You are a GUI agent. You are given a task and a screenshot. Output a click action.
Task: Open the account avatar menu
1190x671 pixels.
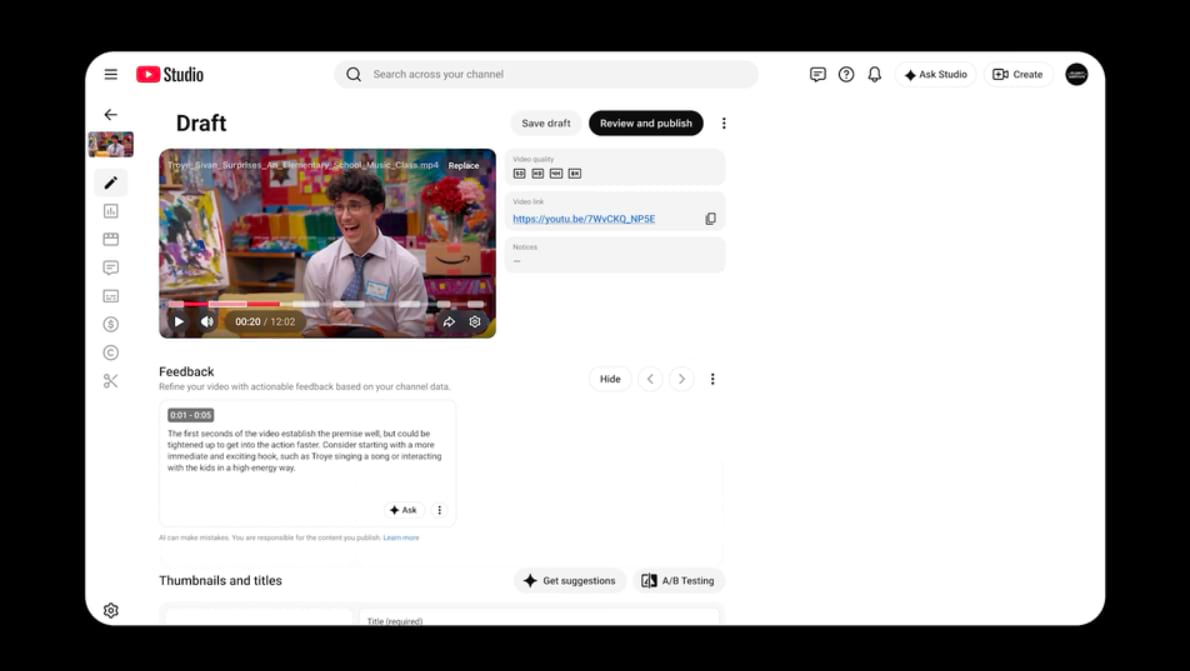[x=1076, y=74]
